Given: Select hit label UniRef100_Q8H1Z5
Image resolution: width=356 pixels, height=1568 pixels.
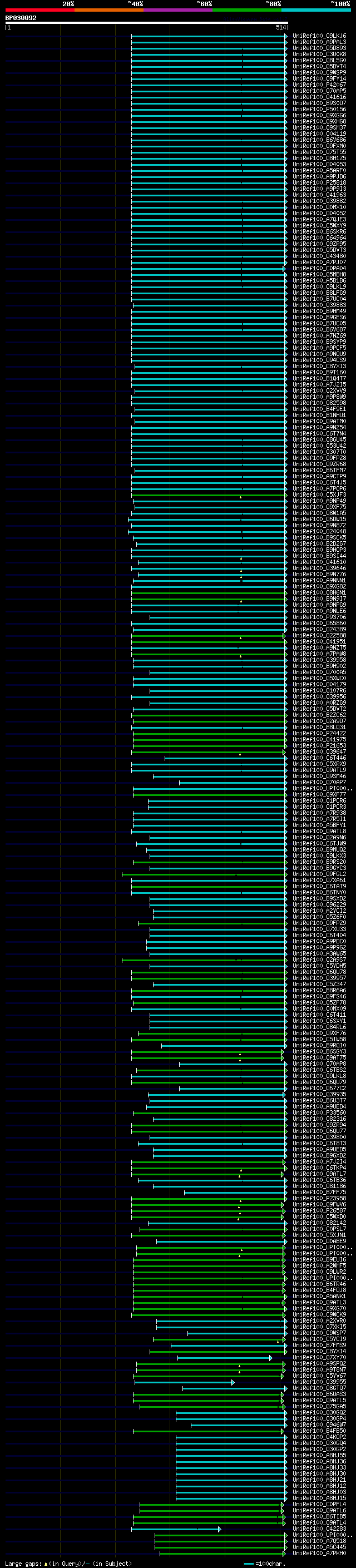Looking at the screenshot, I should tap(319, 159).
